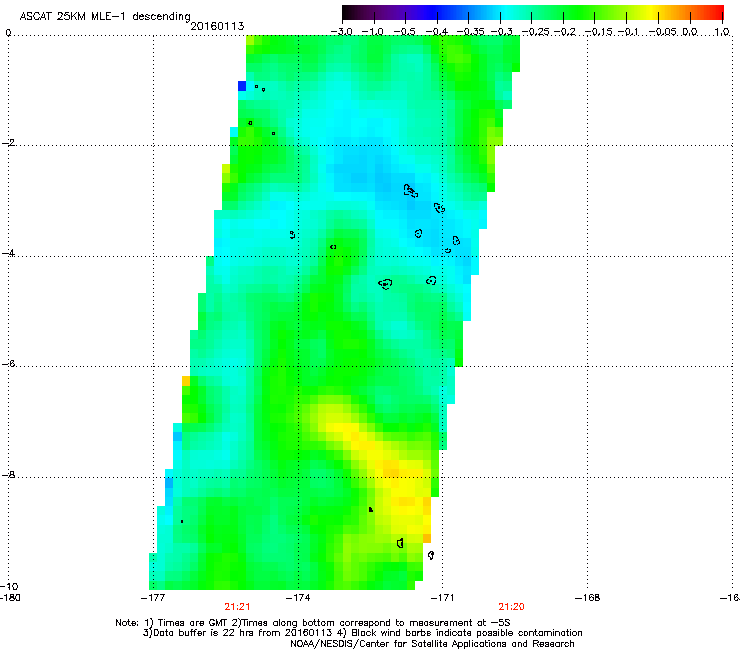The height and width of the screenshot is (650, 740).
Task: Click the -1.0 color scale label
Action: tap(372, 32)
